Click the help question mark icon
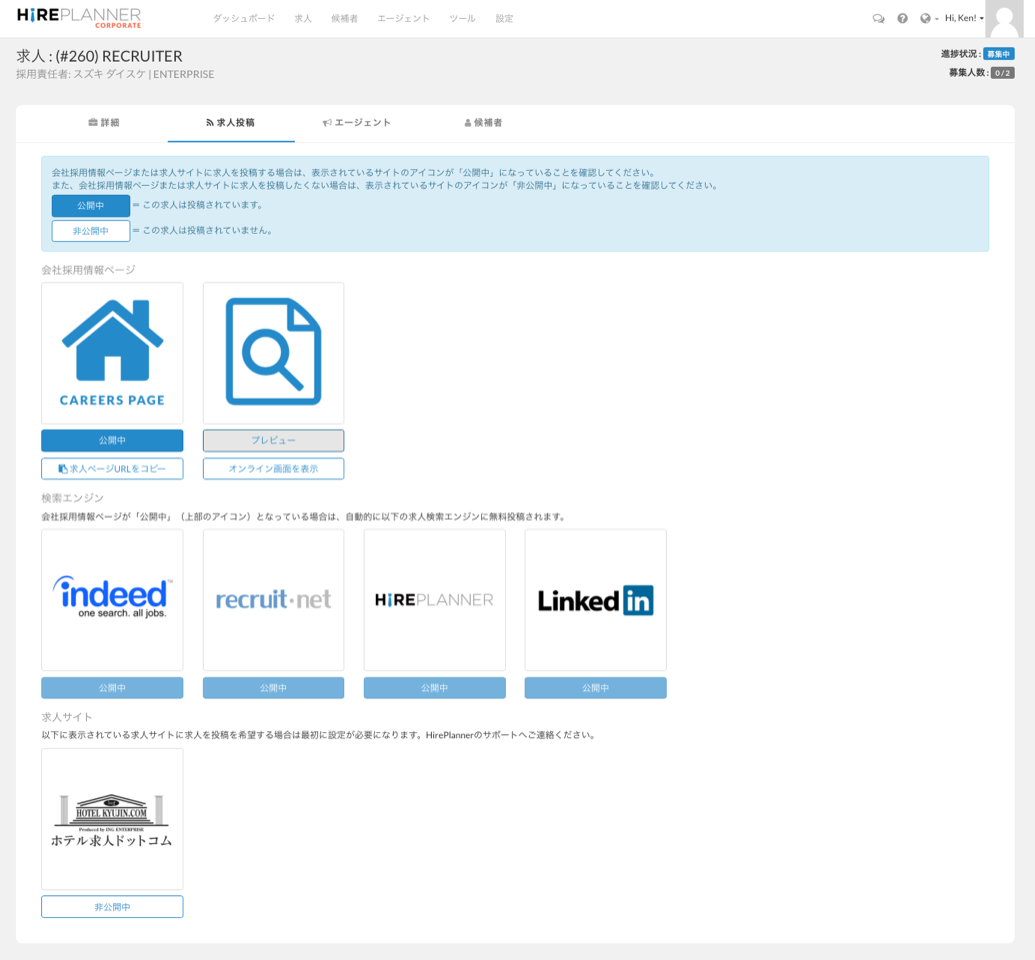1035x960 pixels. [x=902, y=17]
